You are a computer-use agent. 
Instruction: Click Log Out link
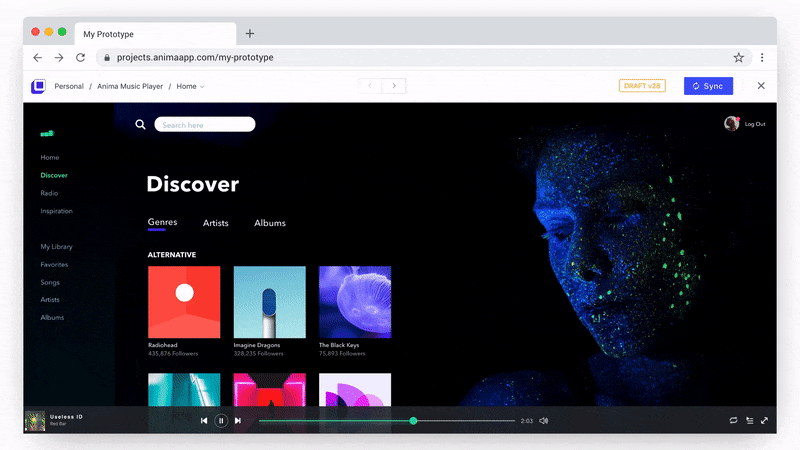(x=754, y=124)
